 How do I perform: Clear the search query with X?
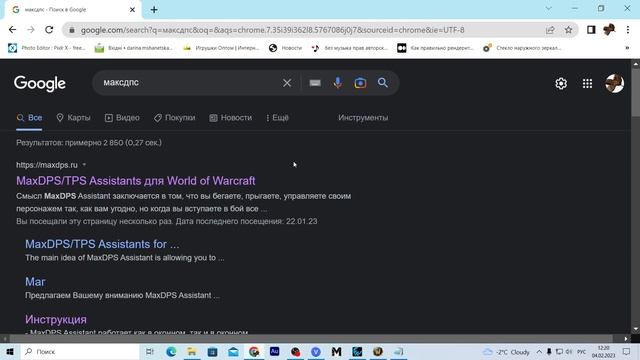coord(287,83)
